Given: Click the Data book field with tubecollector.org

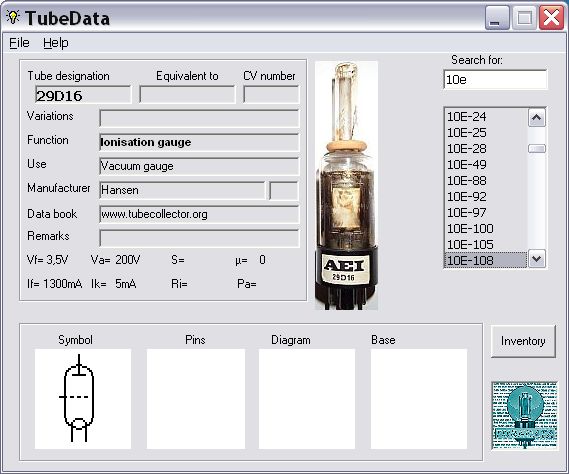Looking at the screenshot, I should (199, 214).
